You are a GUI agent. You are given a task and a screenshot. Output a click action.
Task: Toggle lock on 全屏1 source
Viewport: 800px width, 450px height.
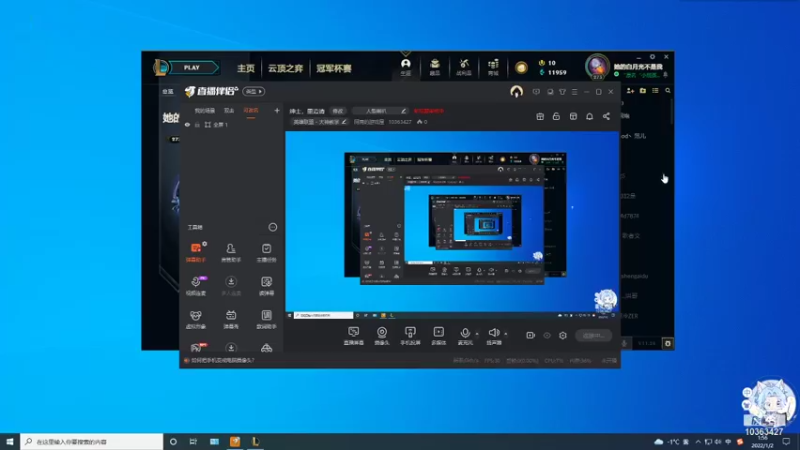197,124
